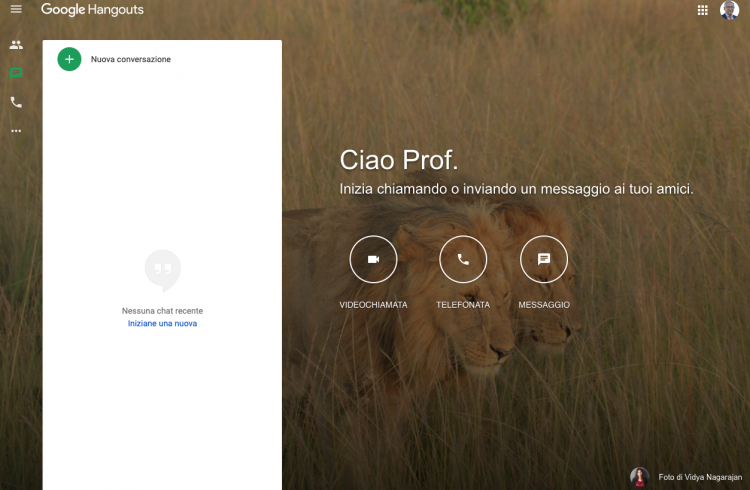
Task: Click the photographer's avatar thumbnail
Action: [x=639, y=477]
